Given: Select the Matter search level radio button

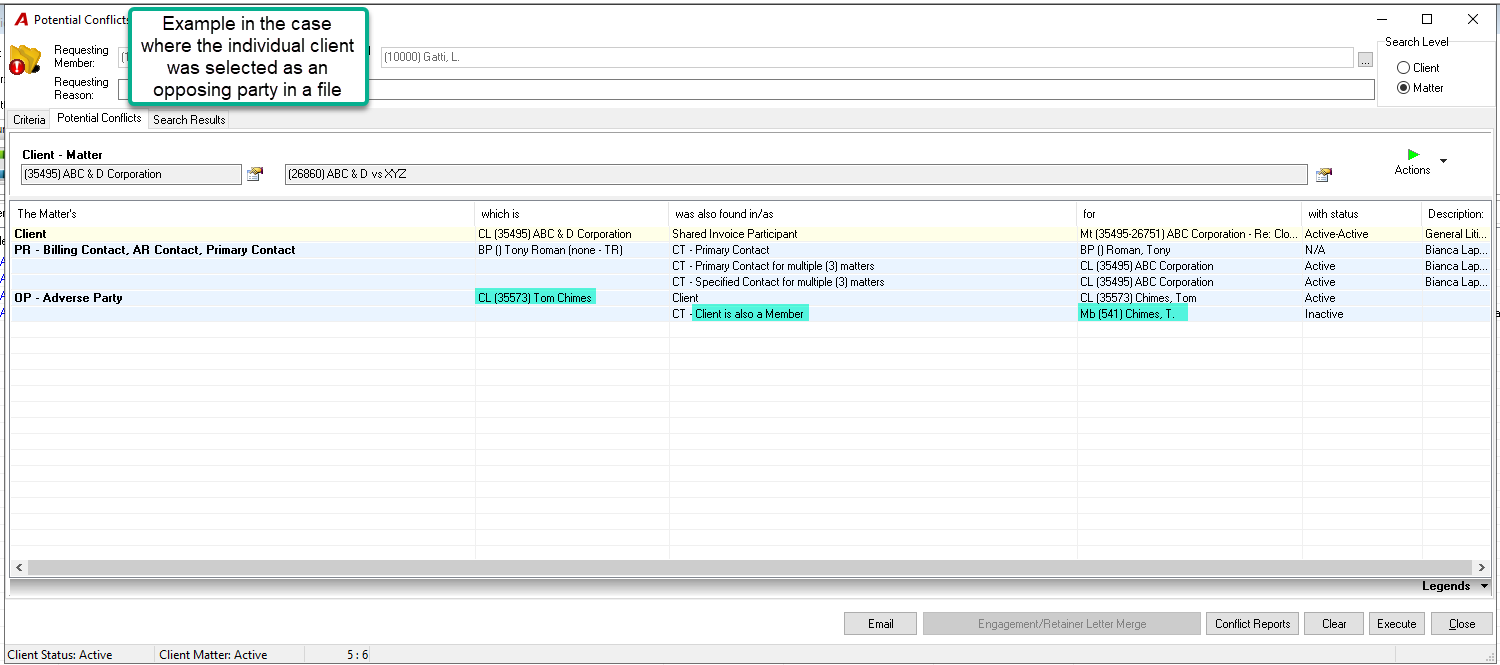Looking at the screenshot, I should 1404,88.
